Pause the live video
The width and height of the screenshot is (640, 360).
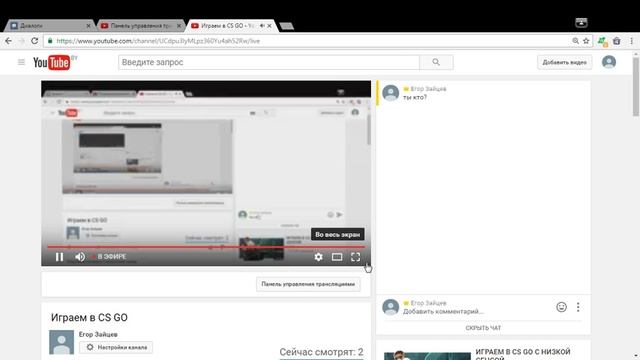coord(60,257)
